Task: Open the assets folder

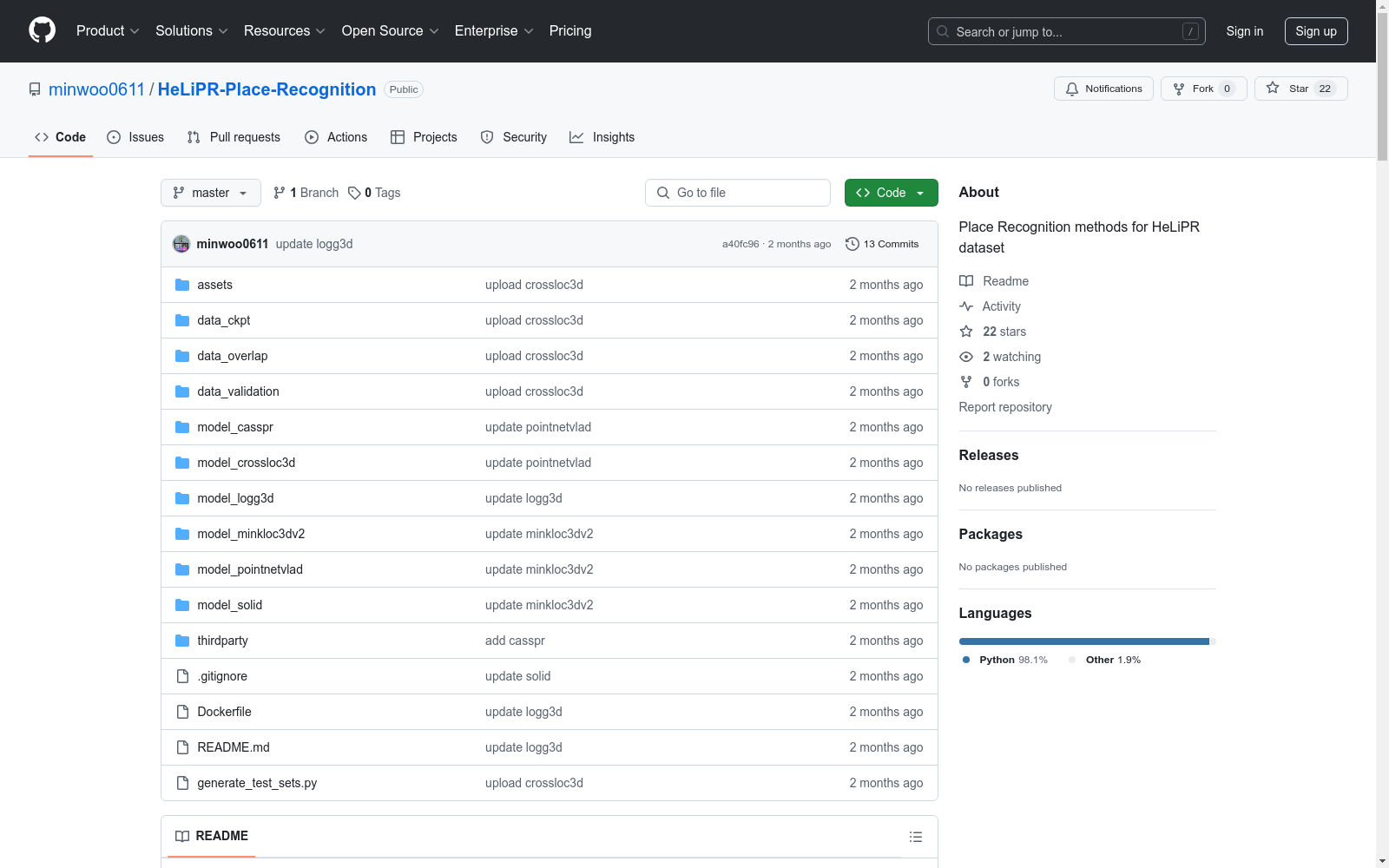Action: 214,285
